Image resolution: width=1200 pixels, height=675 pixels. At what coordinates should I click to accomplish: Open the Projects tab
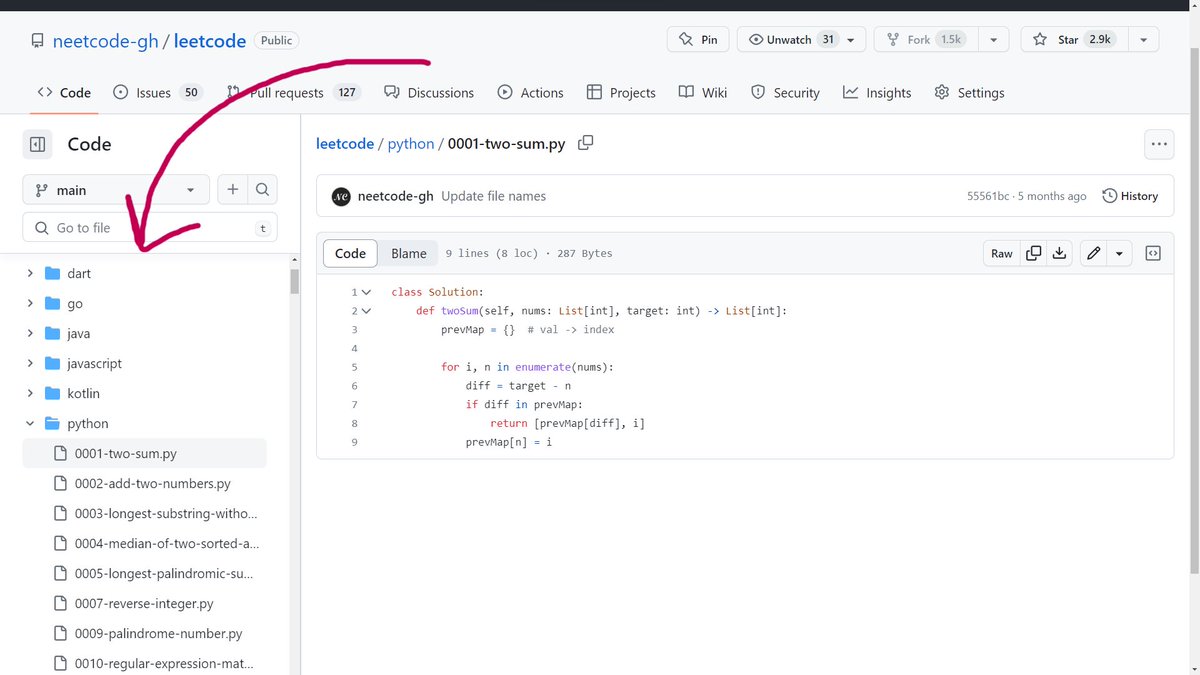pyautogui.click(x=621, y=92)
